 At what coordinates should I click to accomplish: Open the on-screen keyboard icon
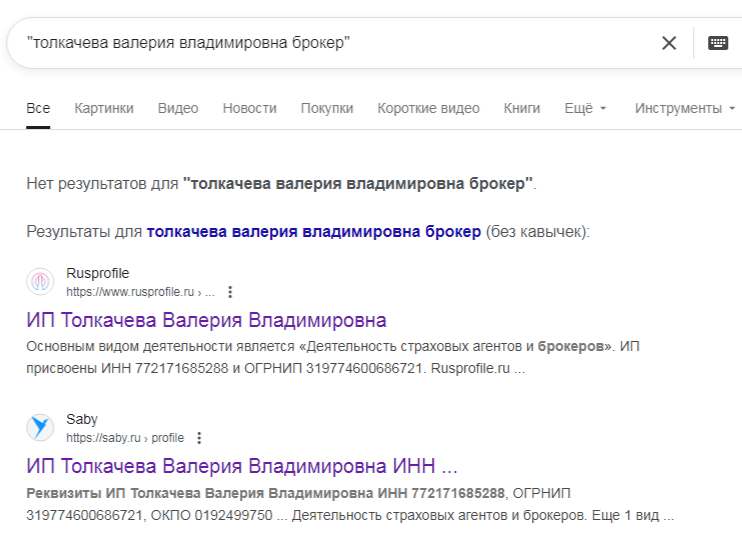point(717,43)
